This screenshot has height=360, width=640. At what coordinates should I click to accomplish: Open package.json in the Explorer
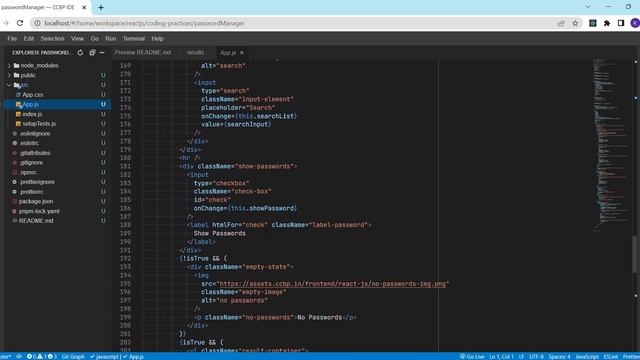[36, 201]
